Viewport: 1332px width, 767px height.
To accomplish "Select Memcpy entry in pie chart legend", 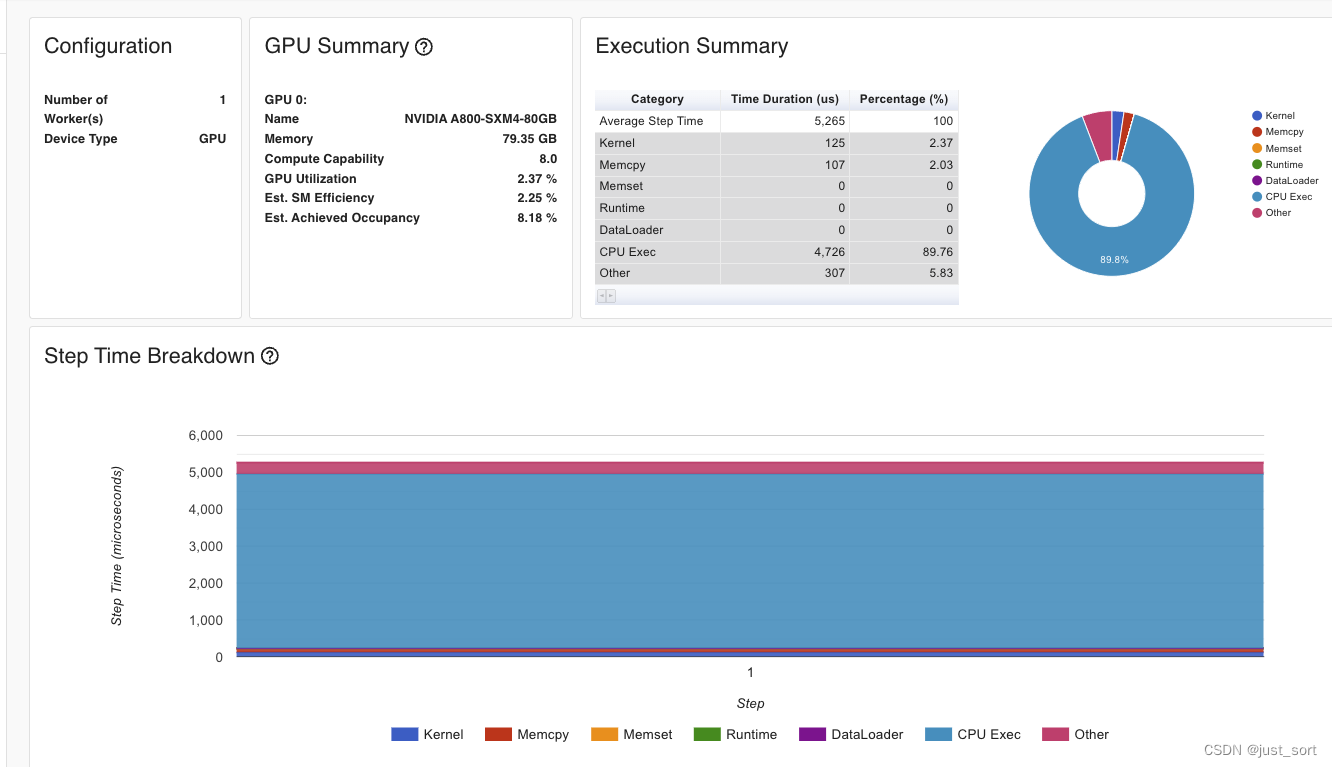I will [1278, 132].
